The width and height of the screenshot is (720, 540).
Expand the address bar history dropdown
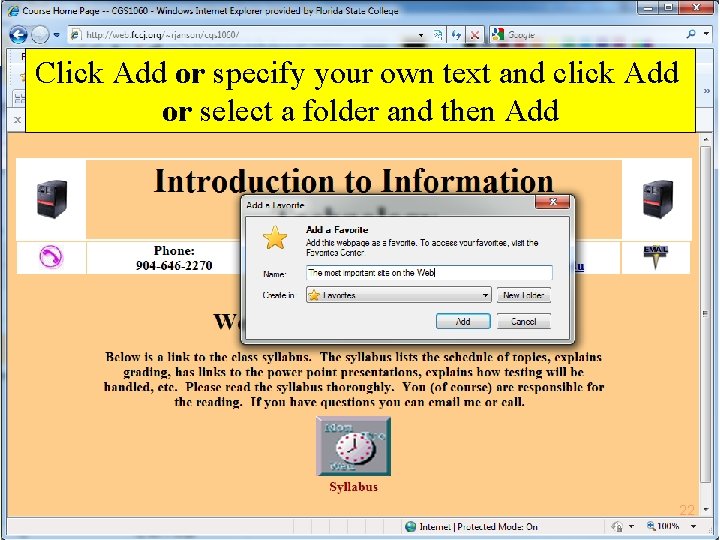point(421,35)
